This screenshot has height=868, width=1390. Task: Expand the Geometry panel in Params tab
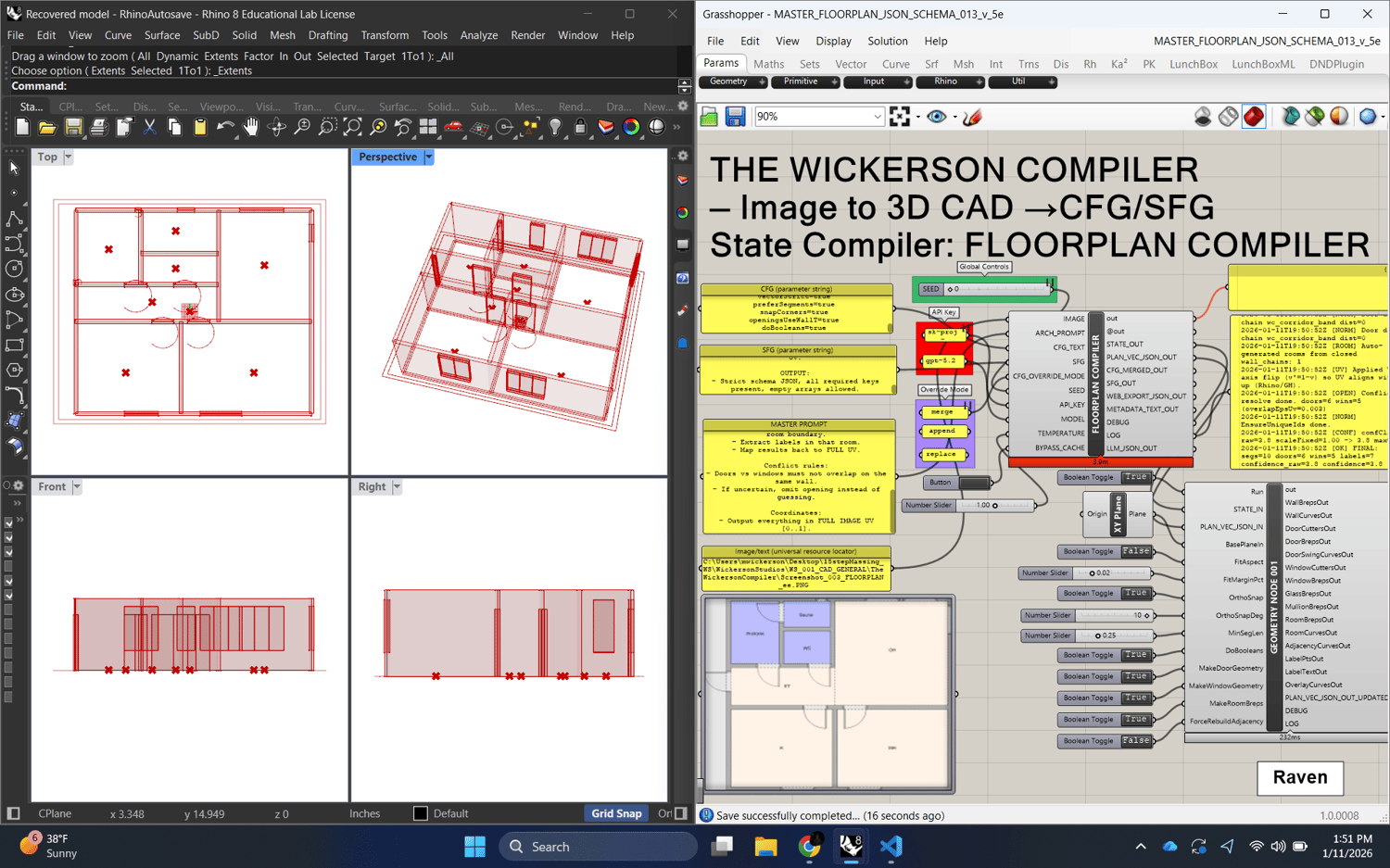[733, 82]
